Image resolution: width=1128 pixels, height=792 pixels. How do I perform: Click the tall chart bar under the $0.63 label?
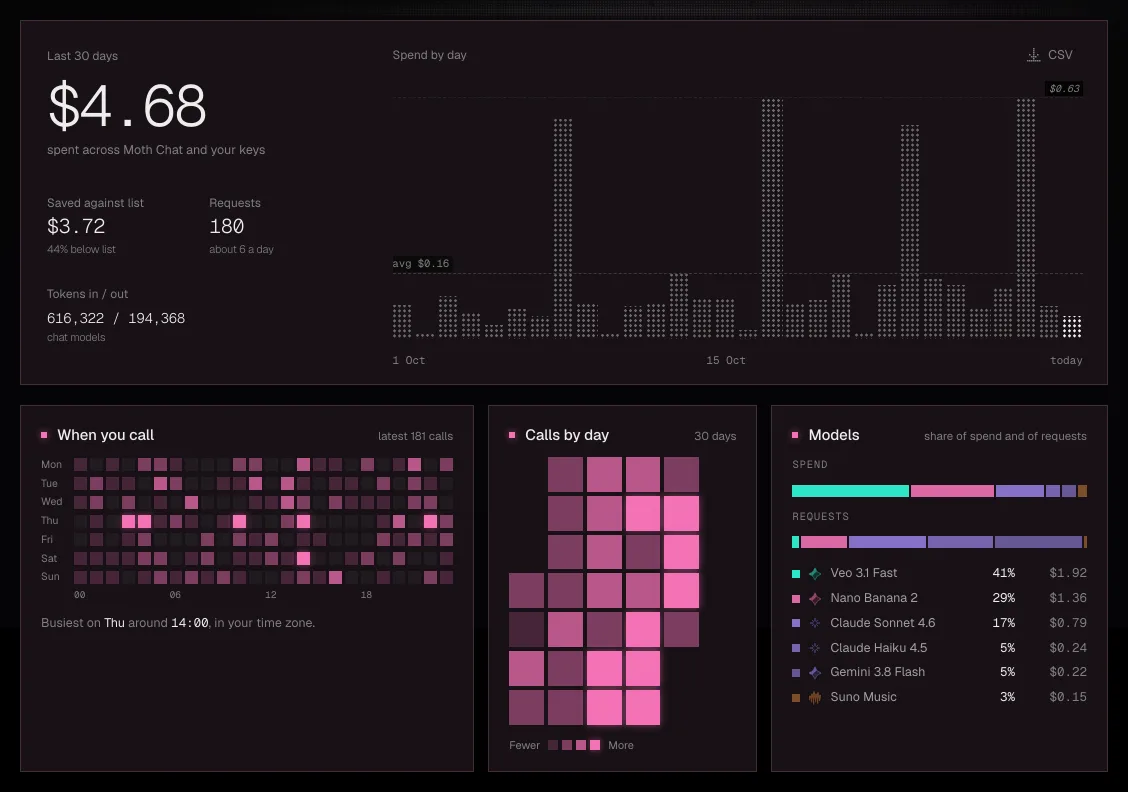click(x=1026, y=218)
